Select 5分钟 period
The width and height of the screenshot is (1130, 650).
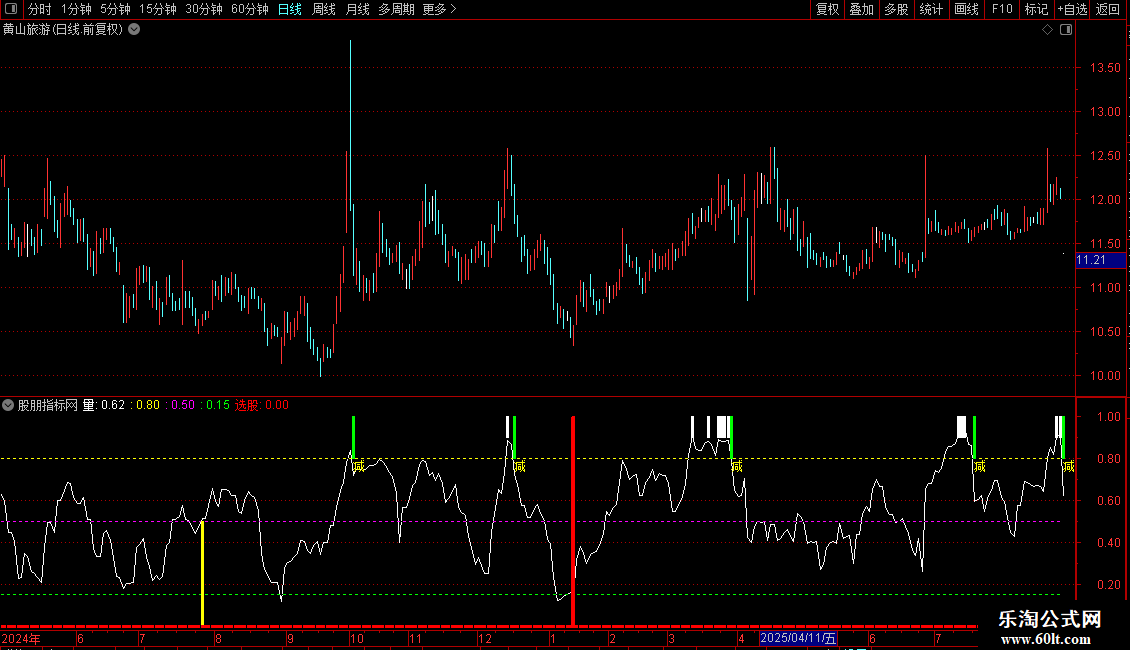(x=115, y=9)
